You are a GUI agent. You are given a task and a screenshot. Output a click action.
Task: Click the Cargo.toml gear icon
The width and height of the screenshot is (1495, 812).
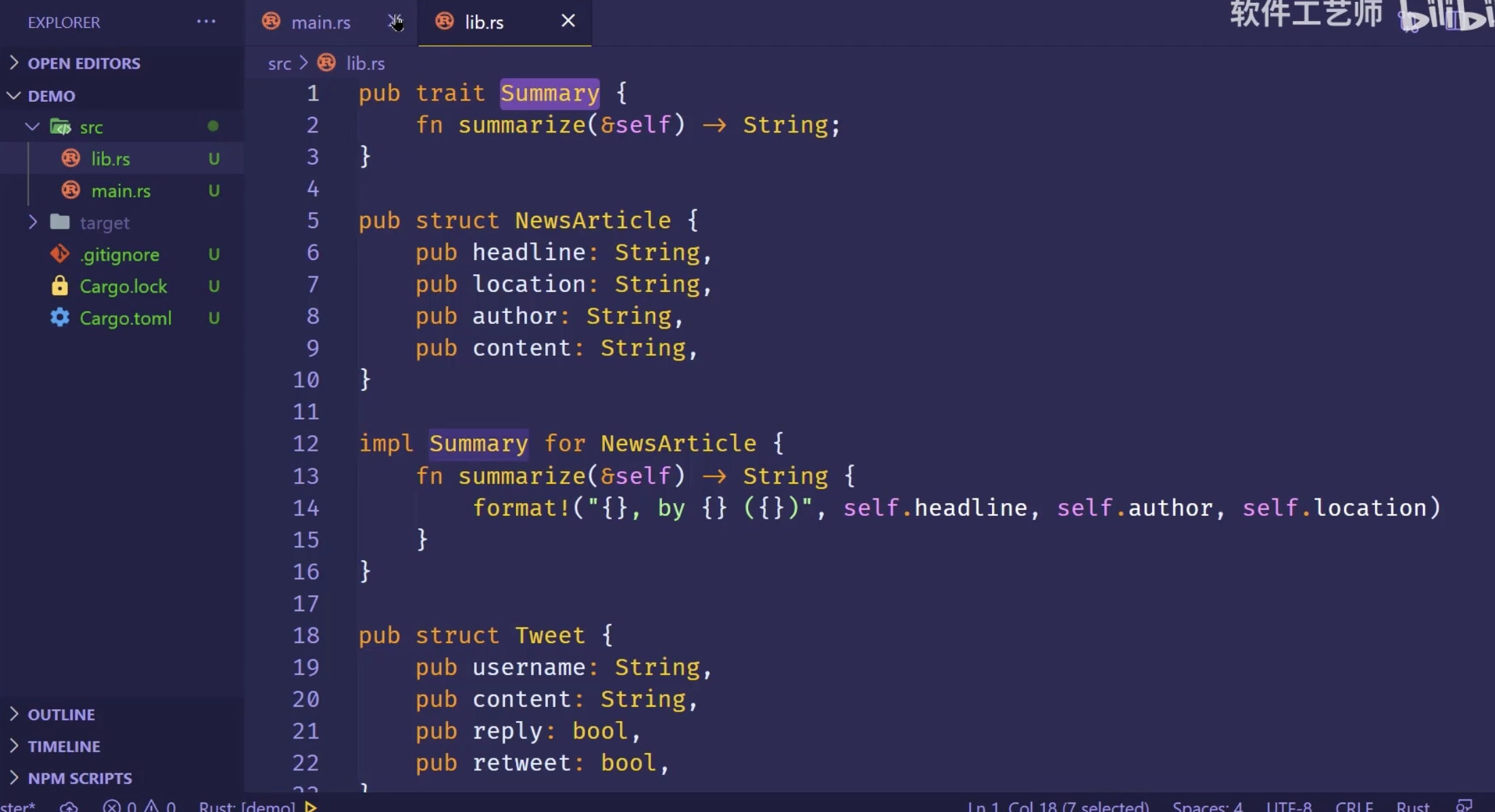(60, 318)
